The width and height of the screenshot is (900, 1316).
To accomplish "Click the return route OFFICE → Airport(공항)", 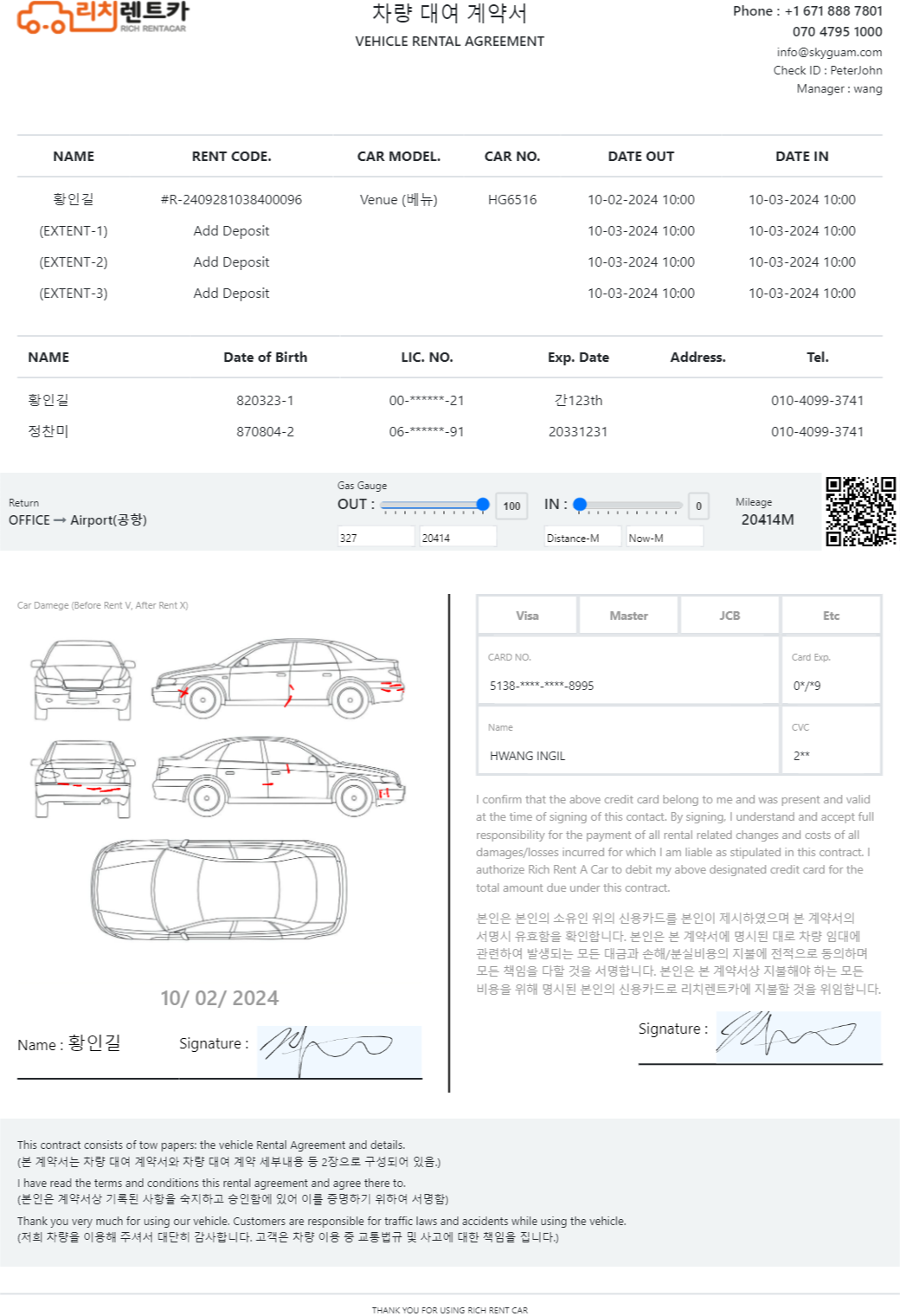I will tap(78, 520).
